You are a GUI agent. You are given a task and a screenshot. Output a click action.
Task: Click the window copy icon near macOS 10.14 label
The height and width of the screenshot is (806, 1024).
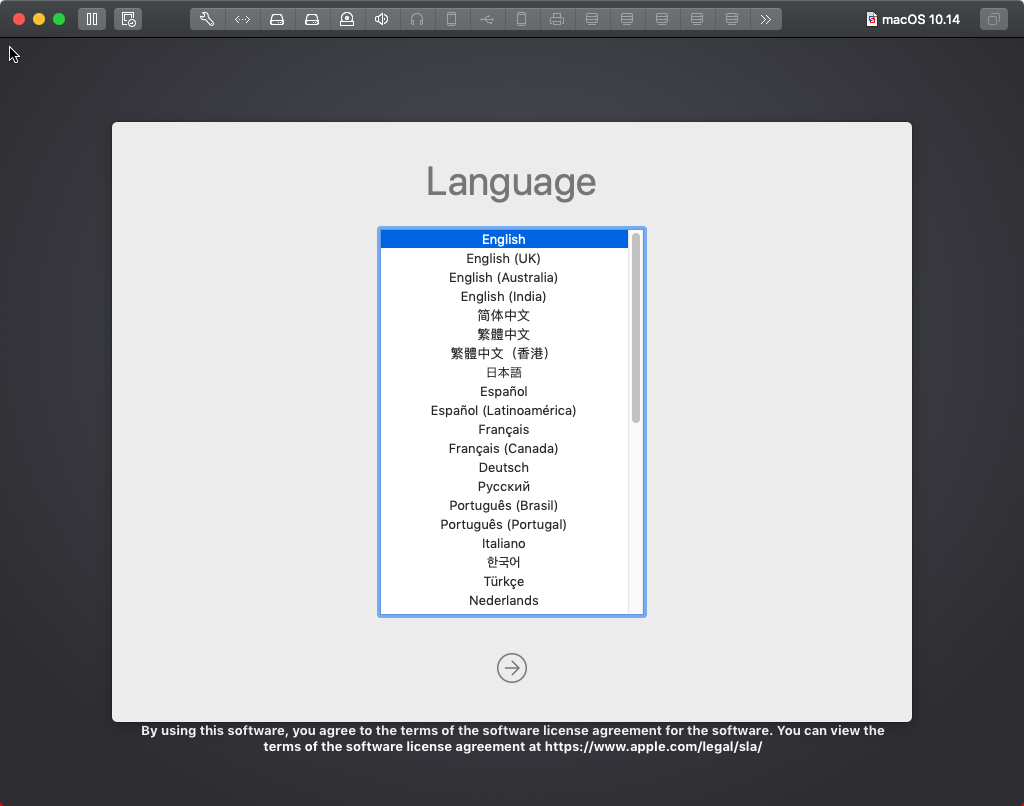(993, 19)
